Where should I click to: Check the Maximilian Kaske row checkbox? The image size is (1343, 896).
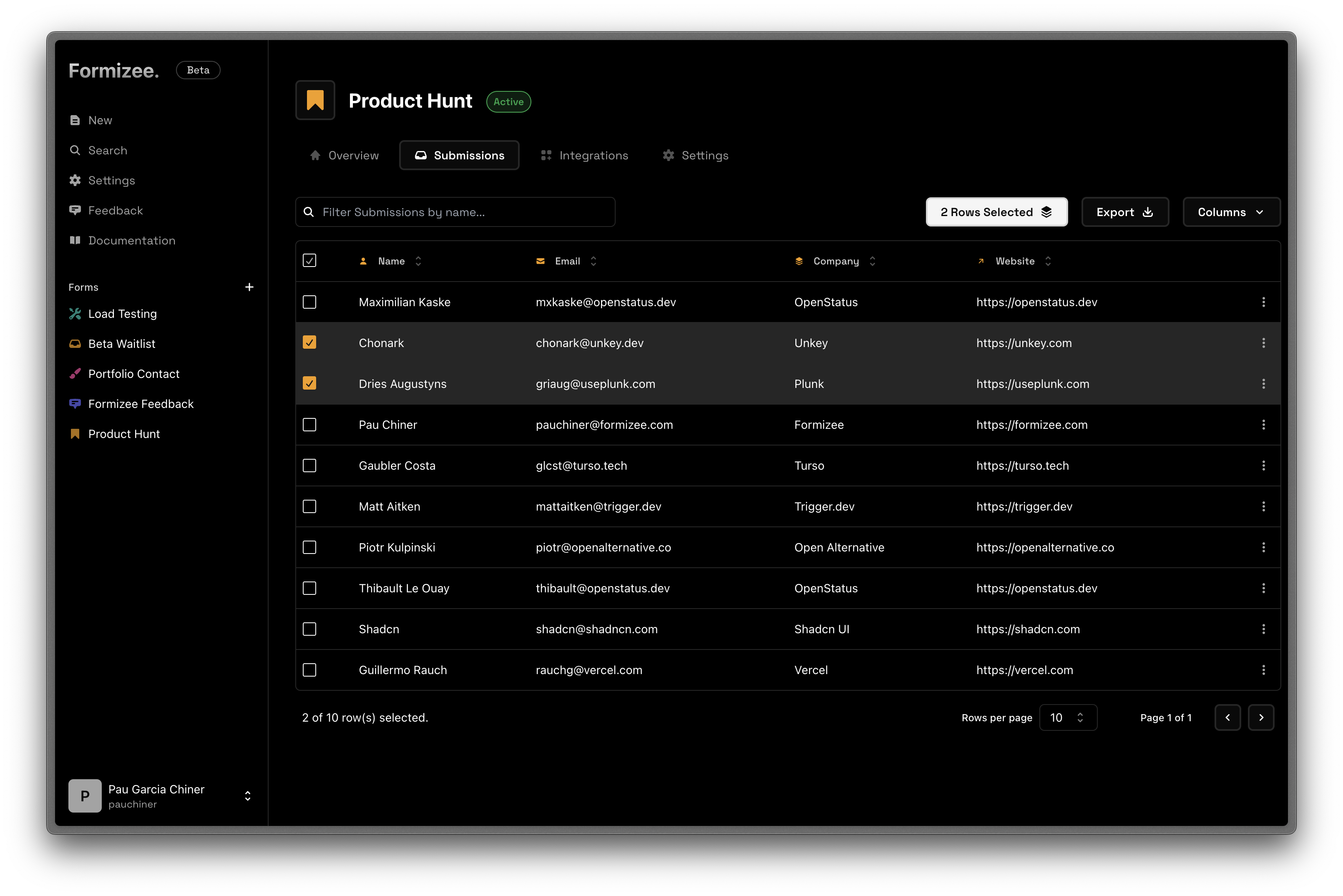click(x=309, y=302)
